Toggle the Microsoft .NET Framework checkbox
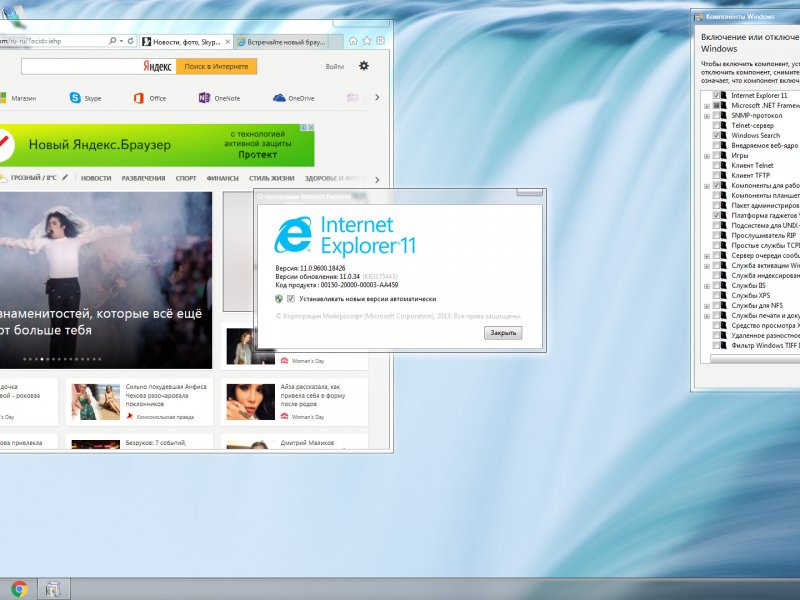800x600 pixels. [x=716, y=106]
